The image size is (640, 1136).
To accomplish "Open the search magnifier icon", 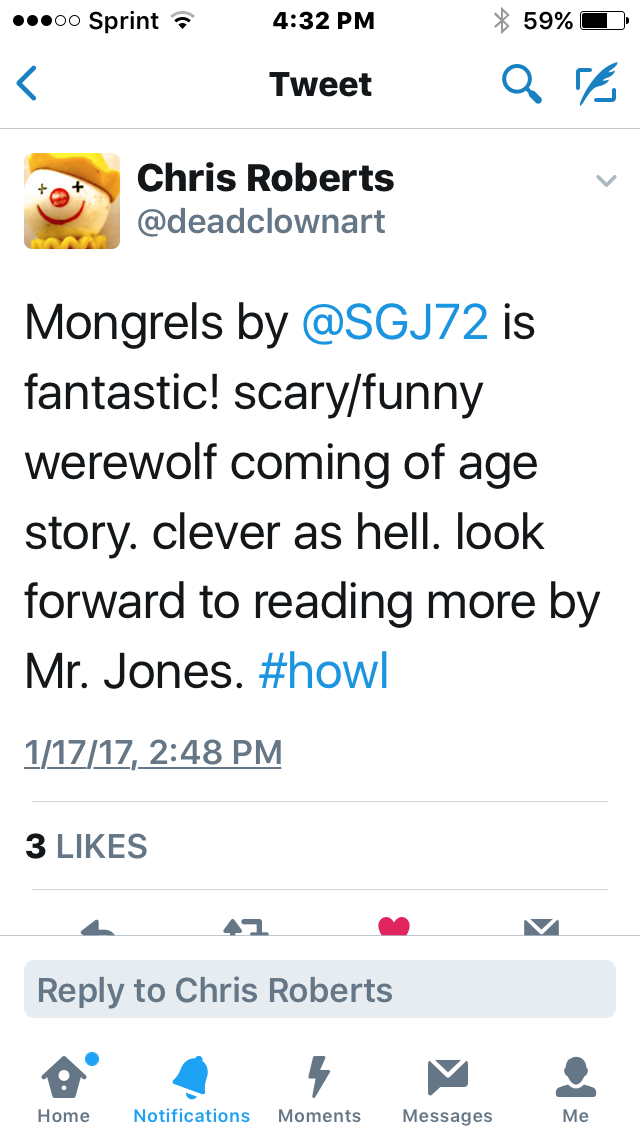I will pyautogui.click(x=521, y=85).
